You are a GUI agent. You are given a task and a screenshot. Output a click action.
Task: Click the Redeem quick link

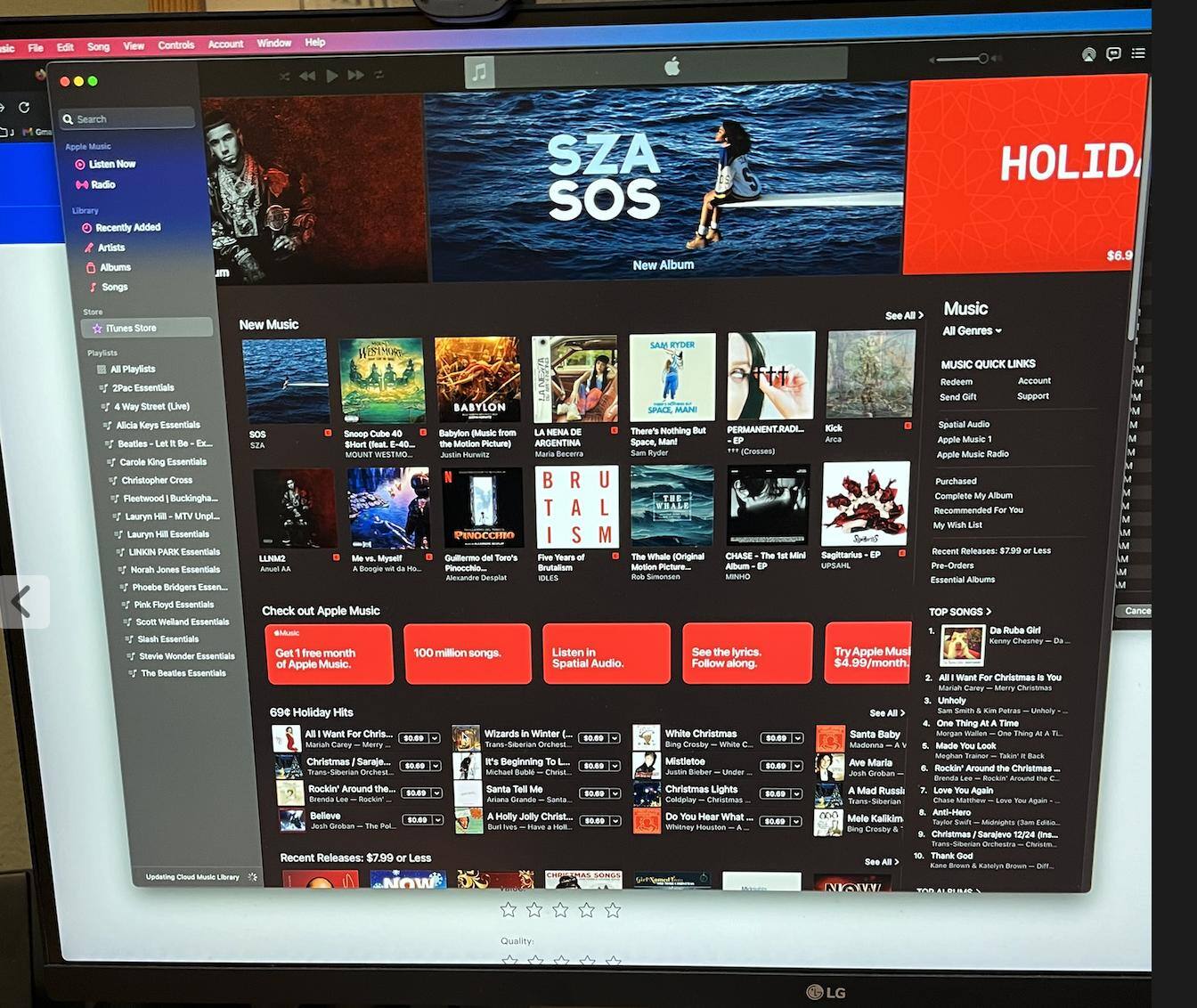[957, 382]
